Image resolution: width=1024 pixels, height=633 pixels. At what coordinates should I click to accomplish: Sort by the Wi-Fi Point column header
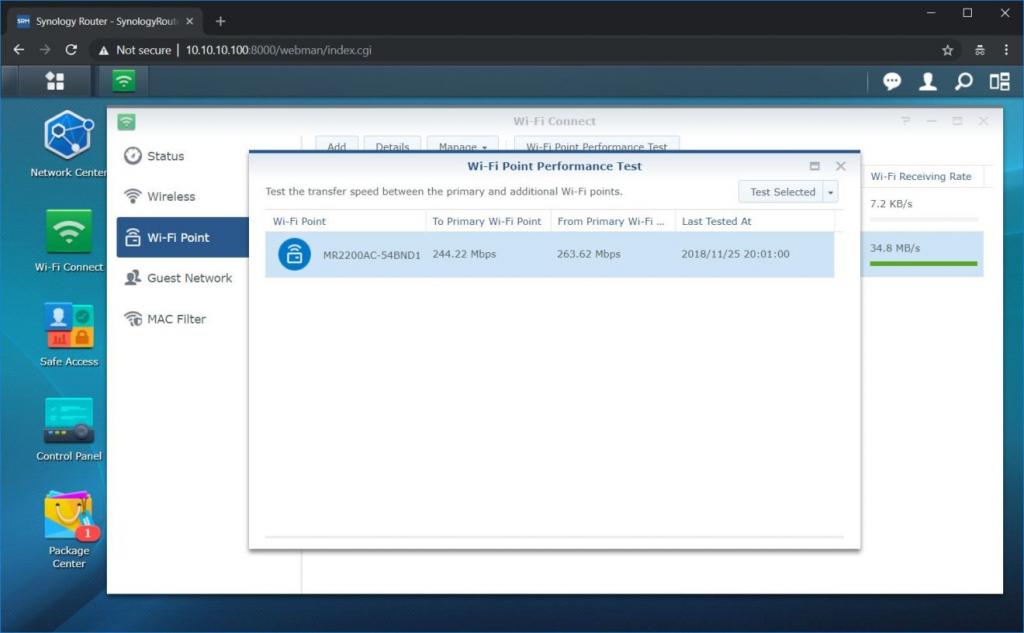[x=345, y=221]
